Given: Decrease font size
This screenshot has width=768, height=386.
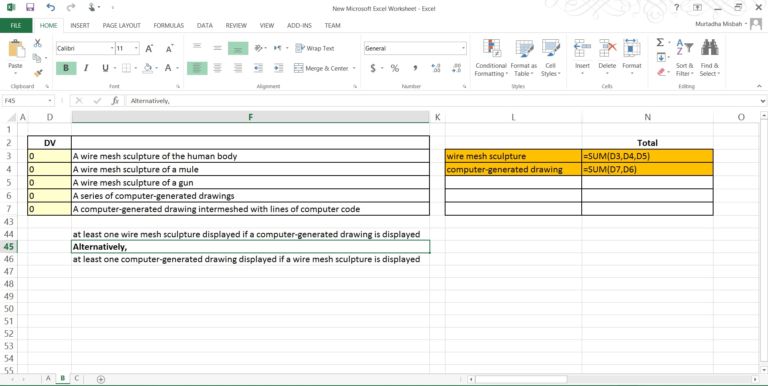Looking at the screenshot, I should (169, 48).
